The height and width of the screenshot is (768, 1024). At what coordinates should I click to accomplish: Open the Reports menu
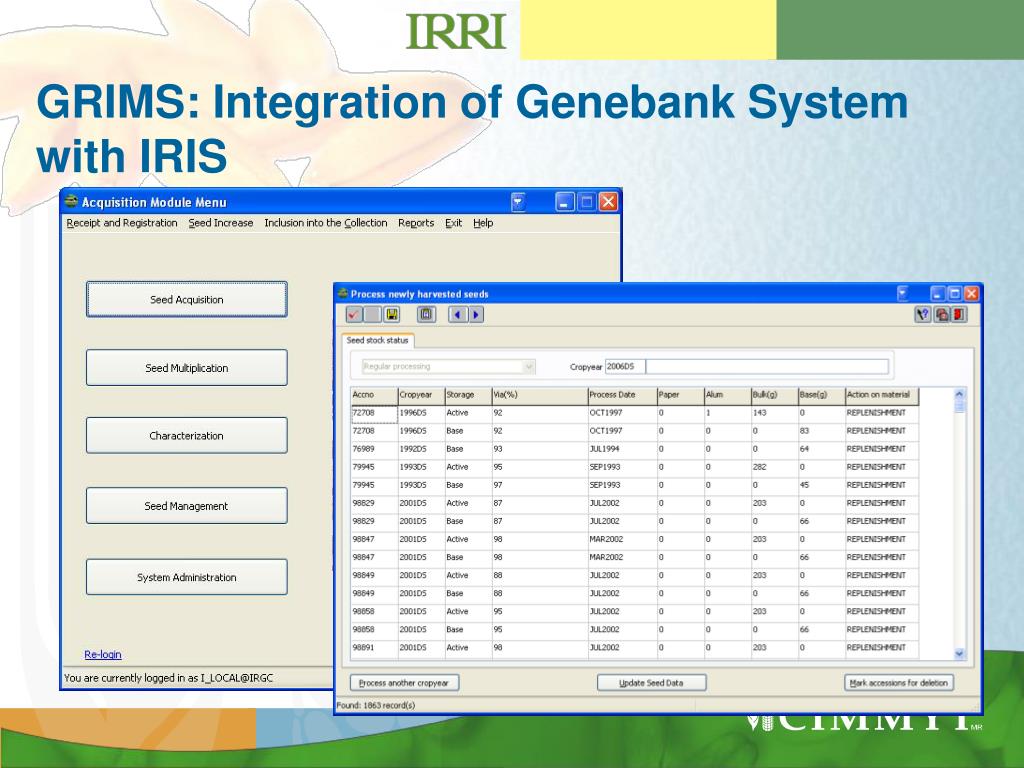pos(416,223)
